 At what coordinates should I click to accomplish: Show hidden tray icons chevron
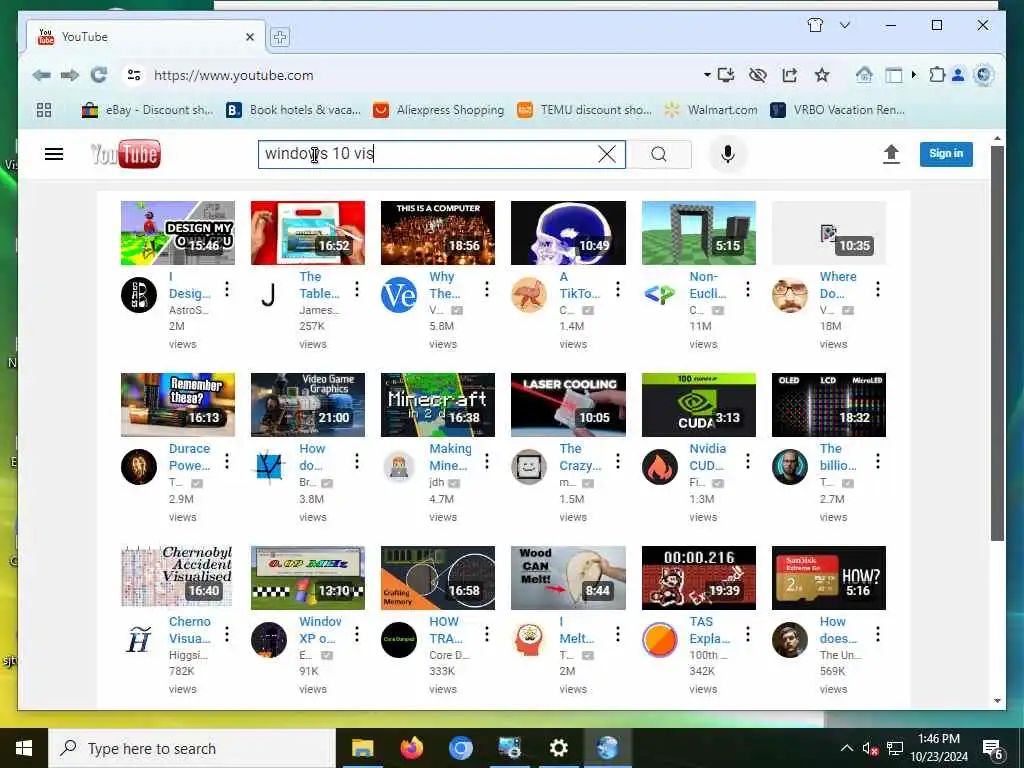tap(846, 748)
